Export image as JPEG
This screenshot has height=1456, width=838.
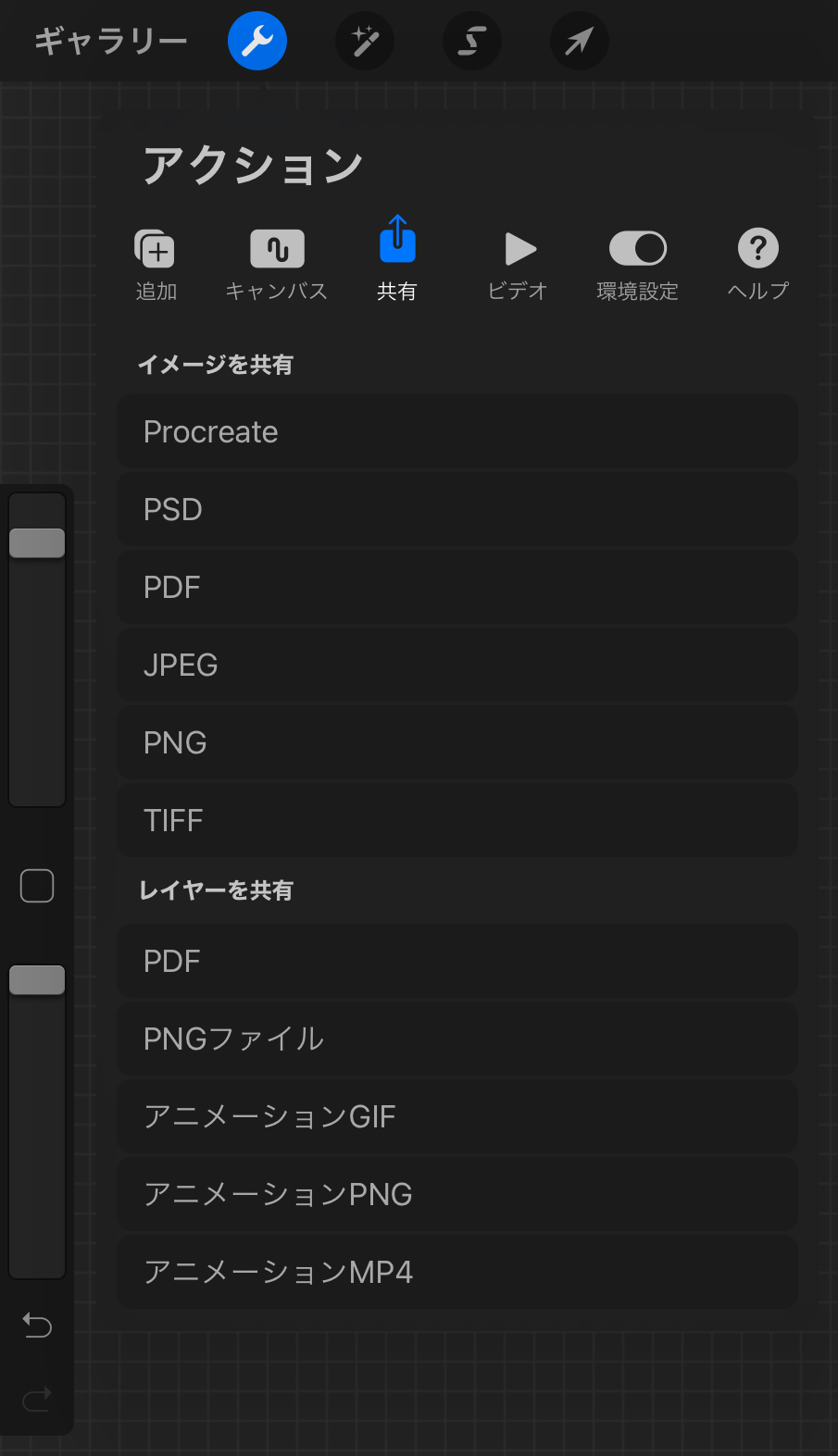[x=457, y=665]
